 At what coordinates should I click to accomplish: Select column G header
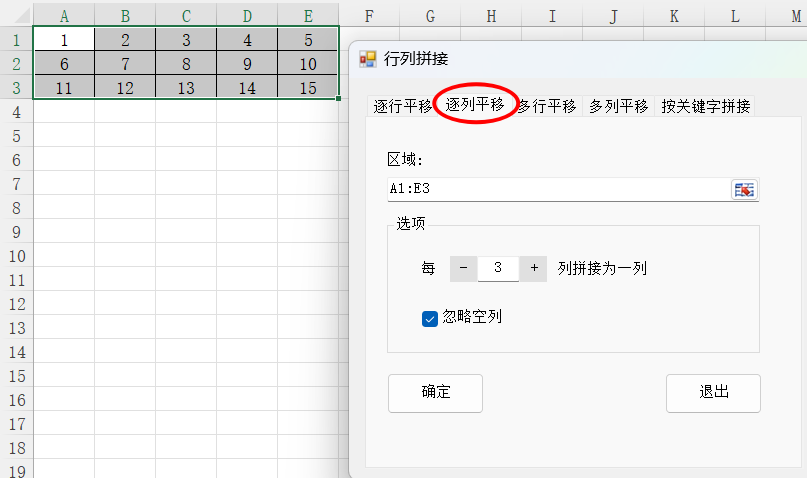[430, 15]
